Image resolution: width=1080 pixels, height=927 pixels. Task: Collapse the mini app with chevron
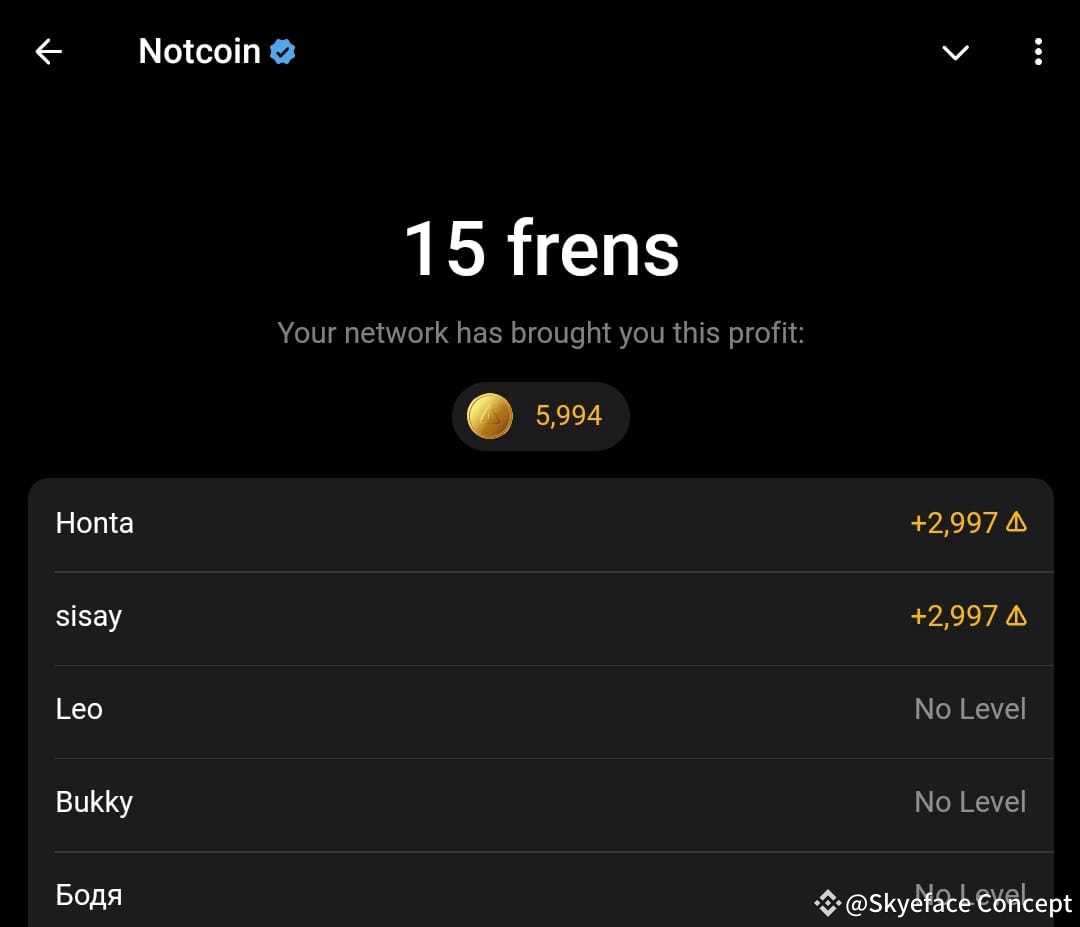coord(955,52)
